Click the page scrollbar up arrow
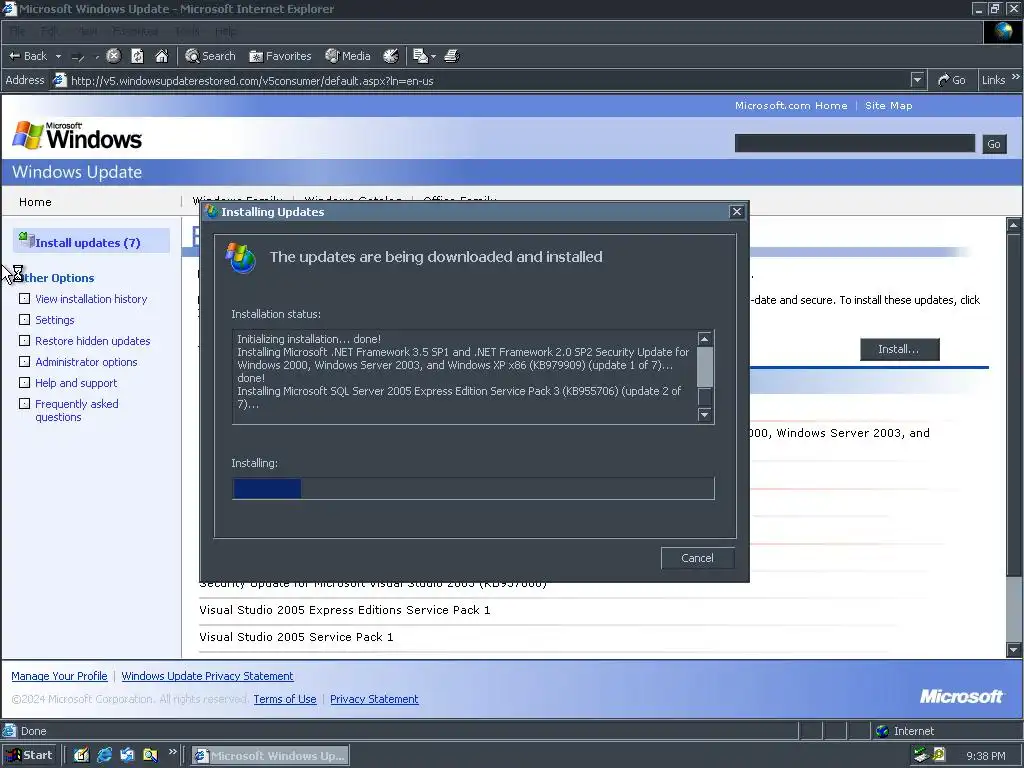 click(x=1014, y=225)
